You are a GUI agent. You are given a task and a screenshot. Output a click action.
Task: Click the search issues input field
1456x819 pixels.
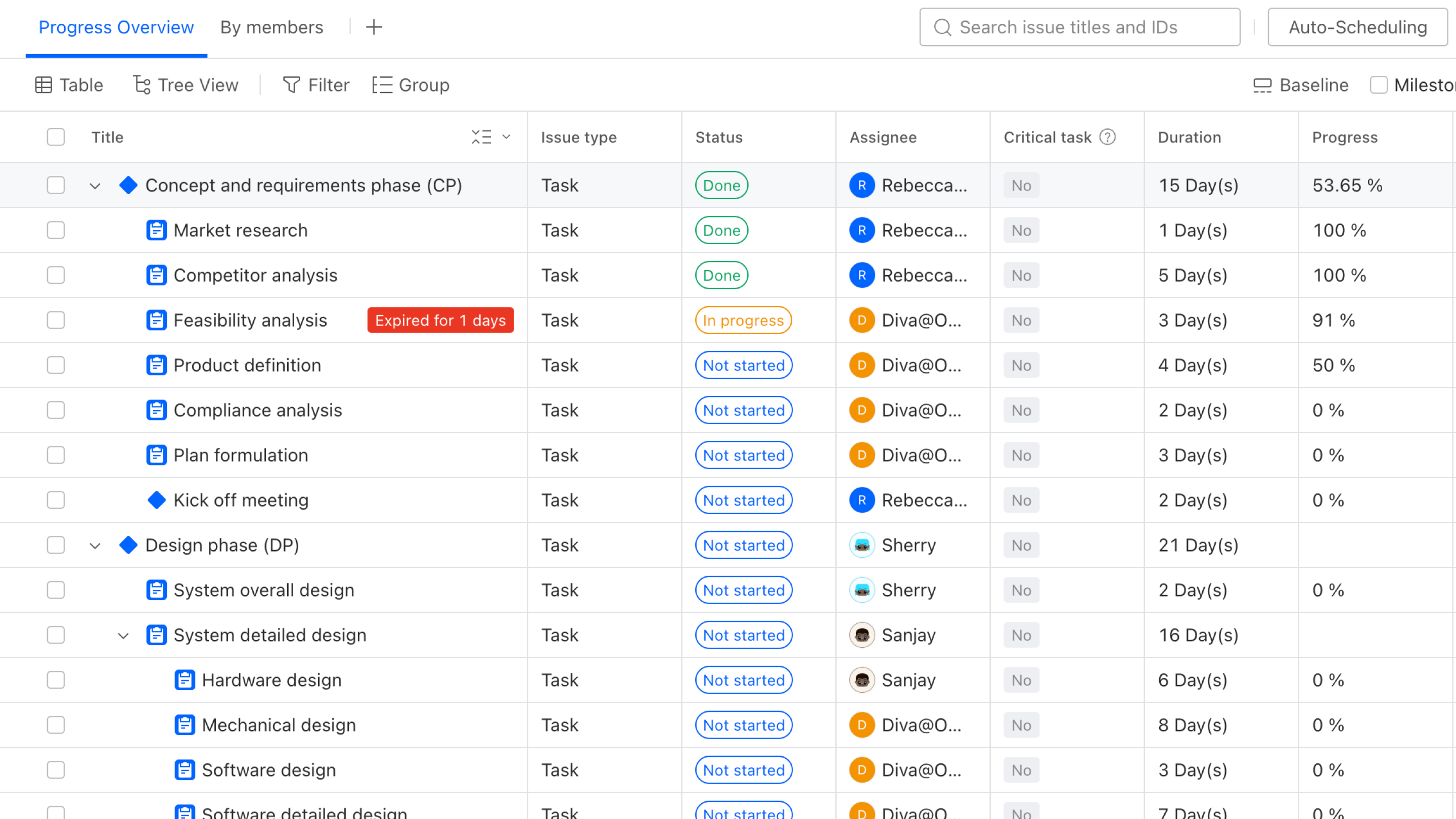1078,27
